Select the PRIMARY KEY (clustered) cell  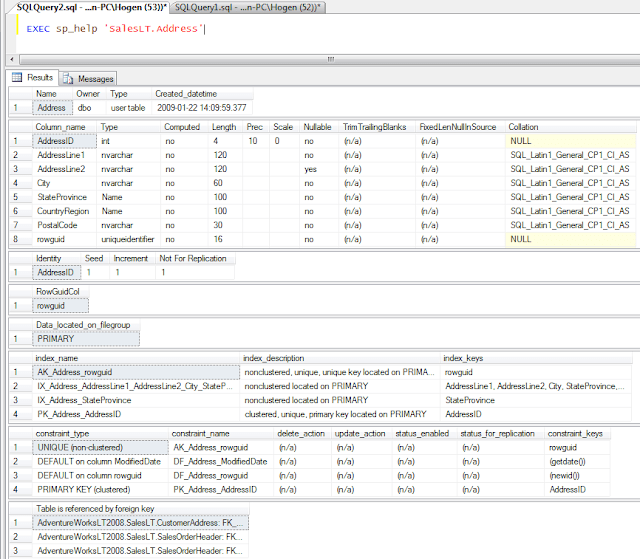pyautogui.click(x=100, y=490)
